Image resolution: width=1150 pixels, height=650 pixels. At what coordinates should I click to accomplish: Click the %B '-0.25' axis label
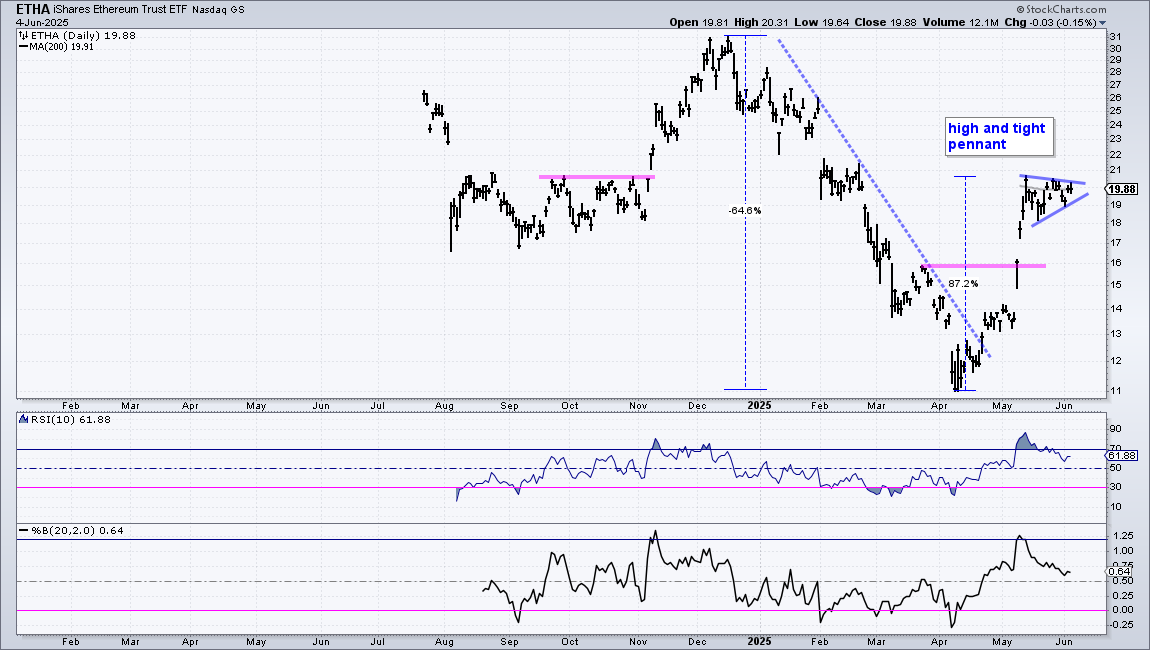click(1121, 624)
